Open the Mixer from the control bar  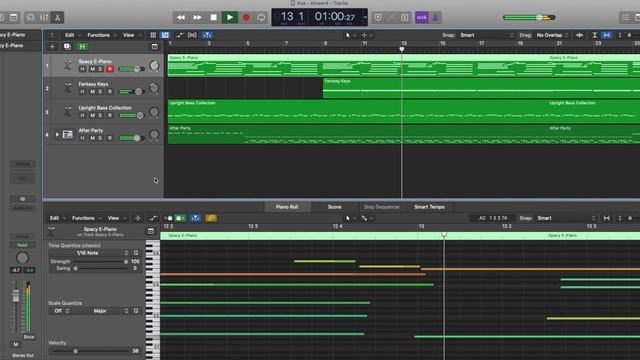(x=44, y=18)
